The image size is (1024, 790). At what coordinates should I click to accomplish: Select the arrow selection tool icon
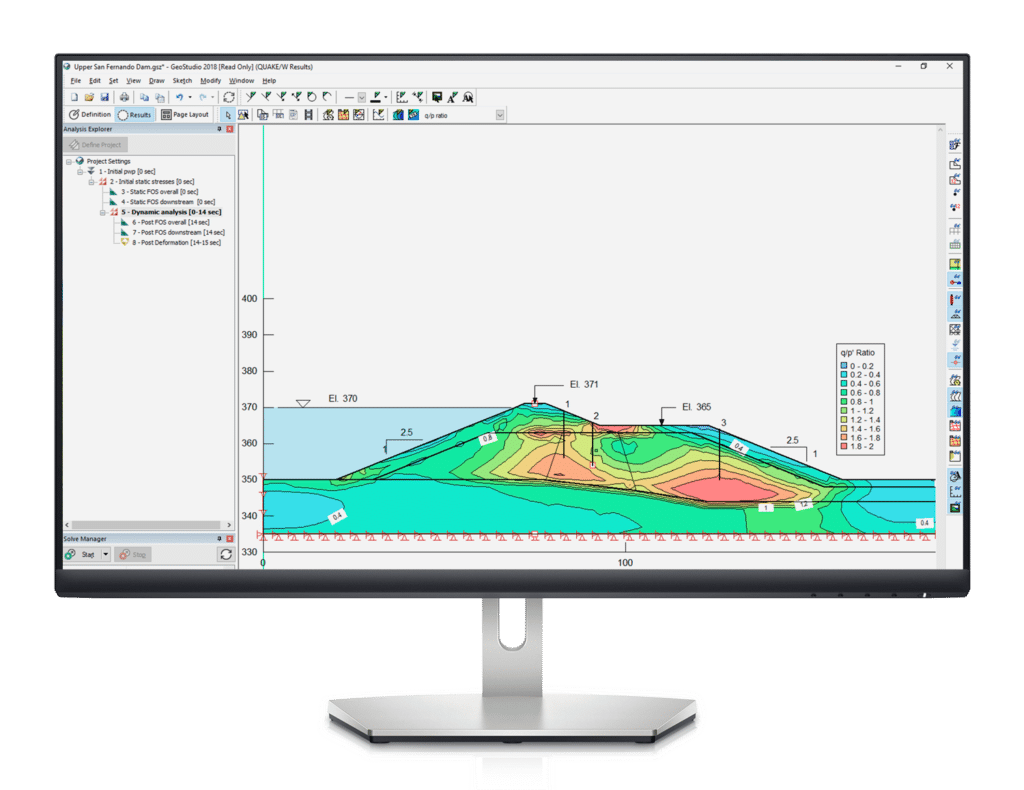[229, 114]
